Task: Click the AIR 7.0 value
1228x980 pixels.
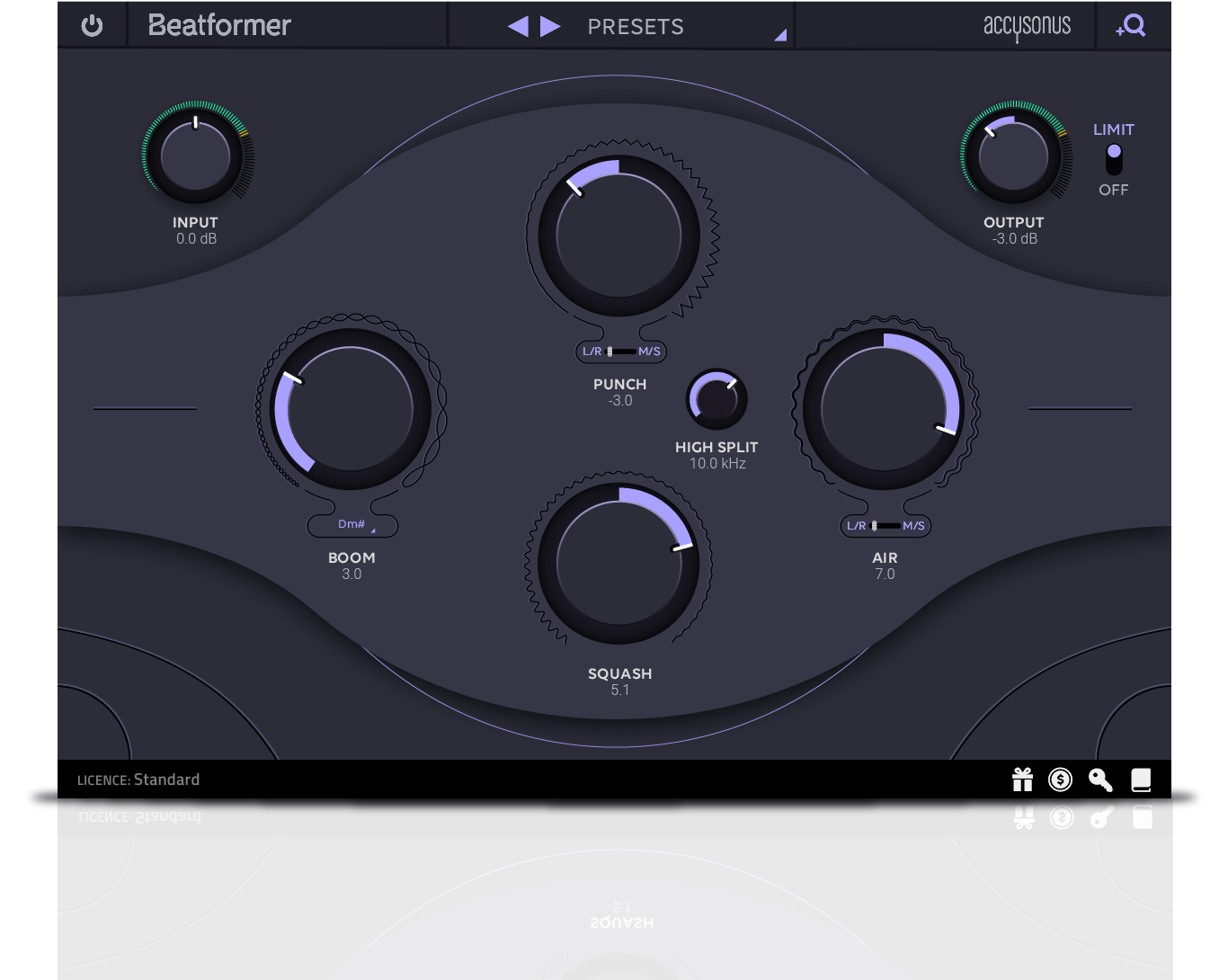Action: click(x=885, y=575)
